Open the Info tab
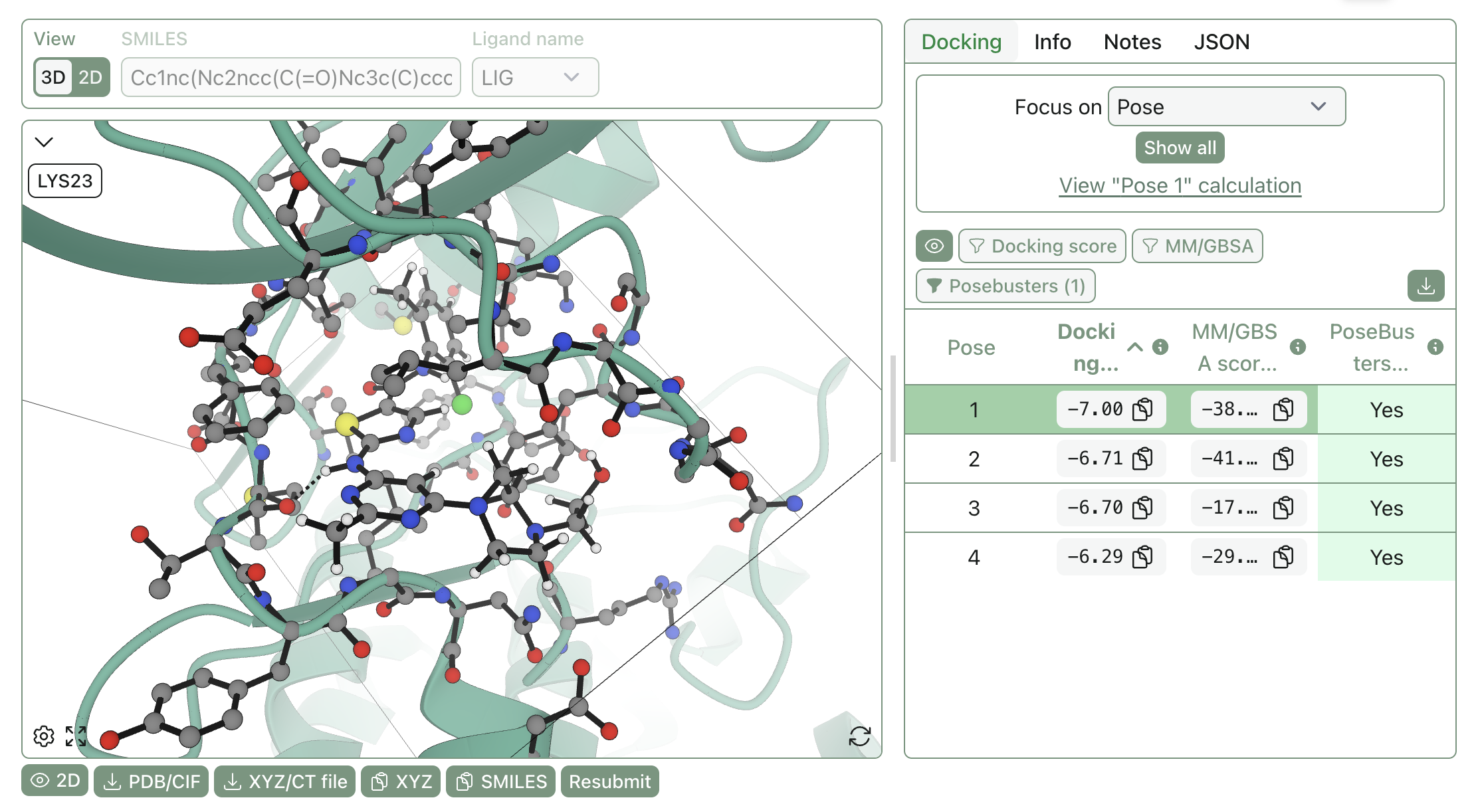Screen dimensions: 1478x812 point(1052,42)
